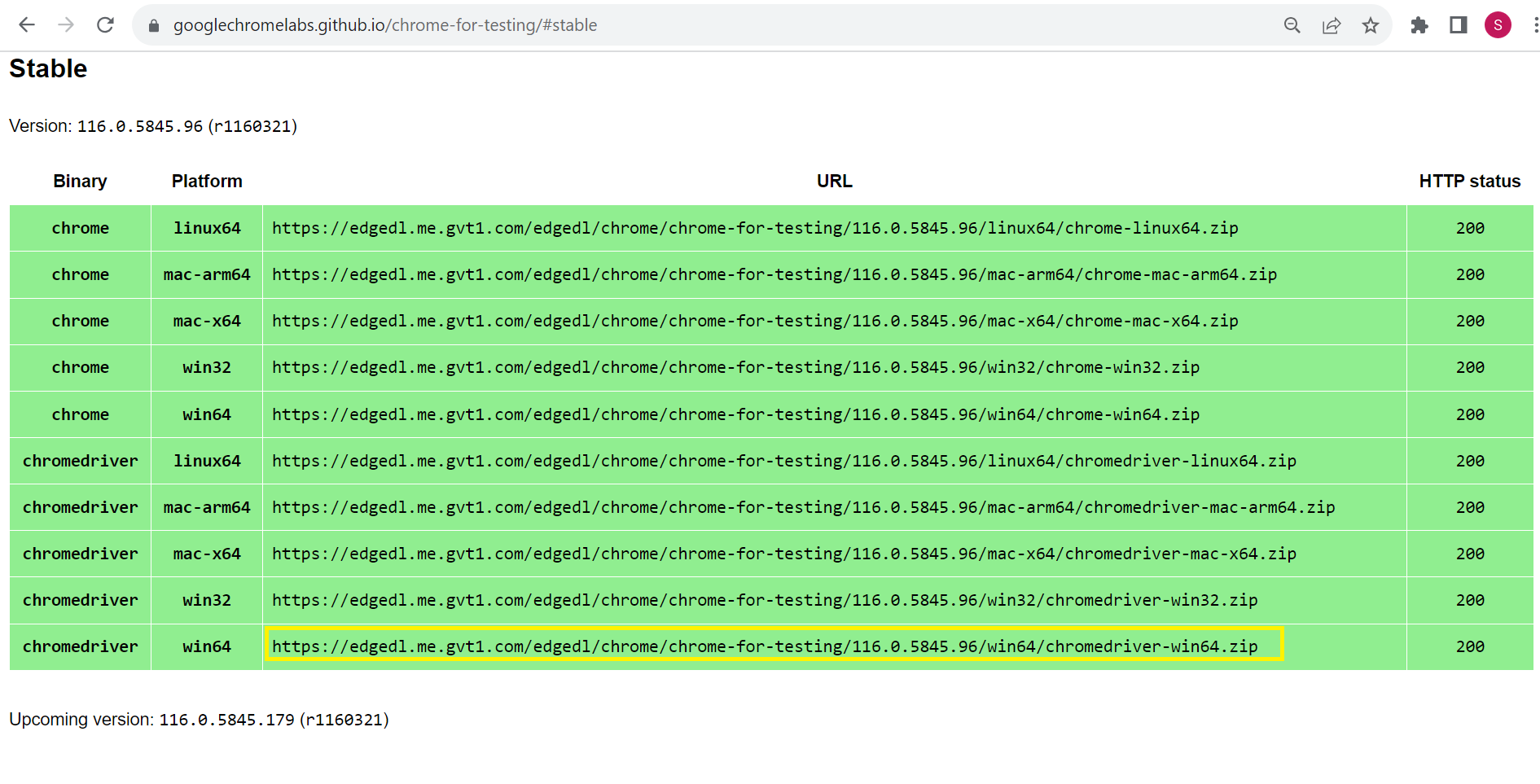The image size is (1540, 784).
Task: Open the user profile avatar S
Action: pos(1498,25)
